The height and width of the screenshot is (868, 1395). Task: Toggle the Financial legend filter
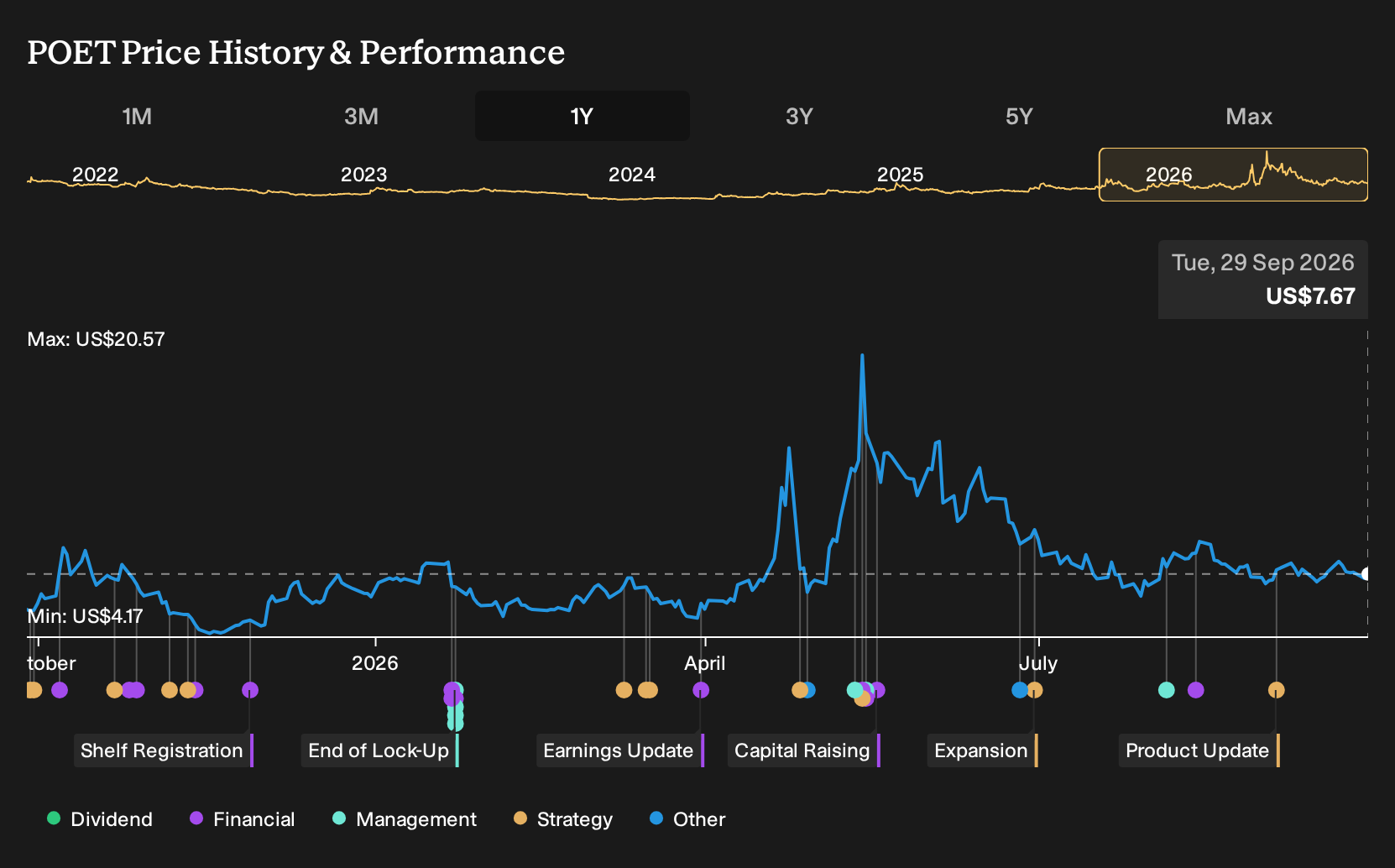point(243,819)
